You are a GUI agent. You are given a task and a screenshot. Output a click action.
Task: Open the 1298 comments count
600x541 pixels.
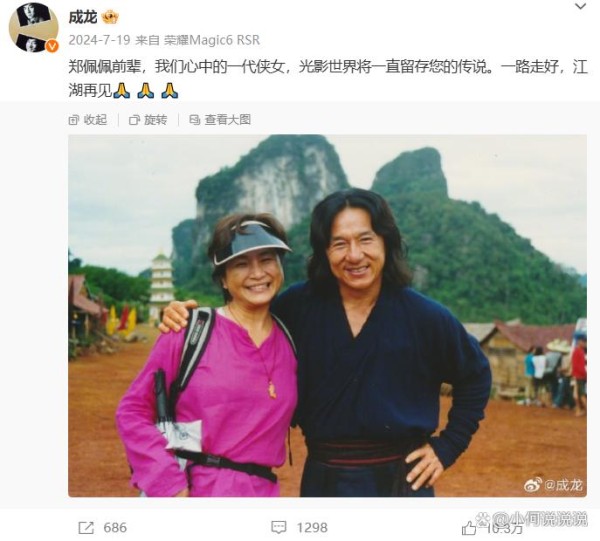point(312,528)
